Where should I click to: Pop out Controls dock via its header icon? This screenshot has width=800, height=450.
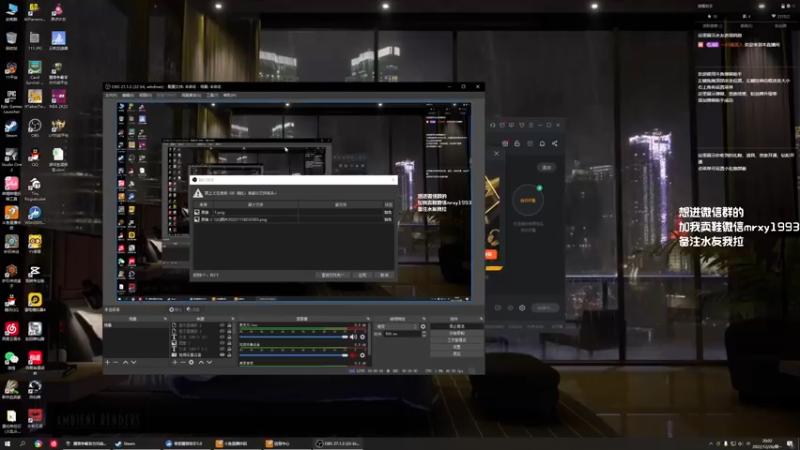tap(481, 319)
